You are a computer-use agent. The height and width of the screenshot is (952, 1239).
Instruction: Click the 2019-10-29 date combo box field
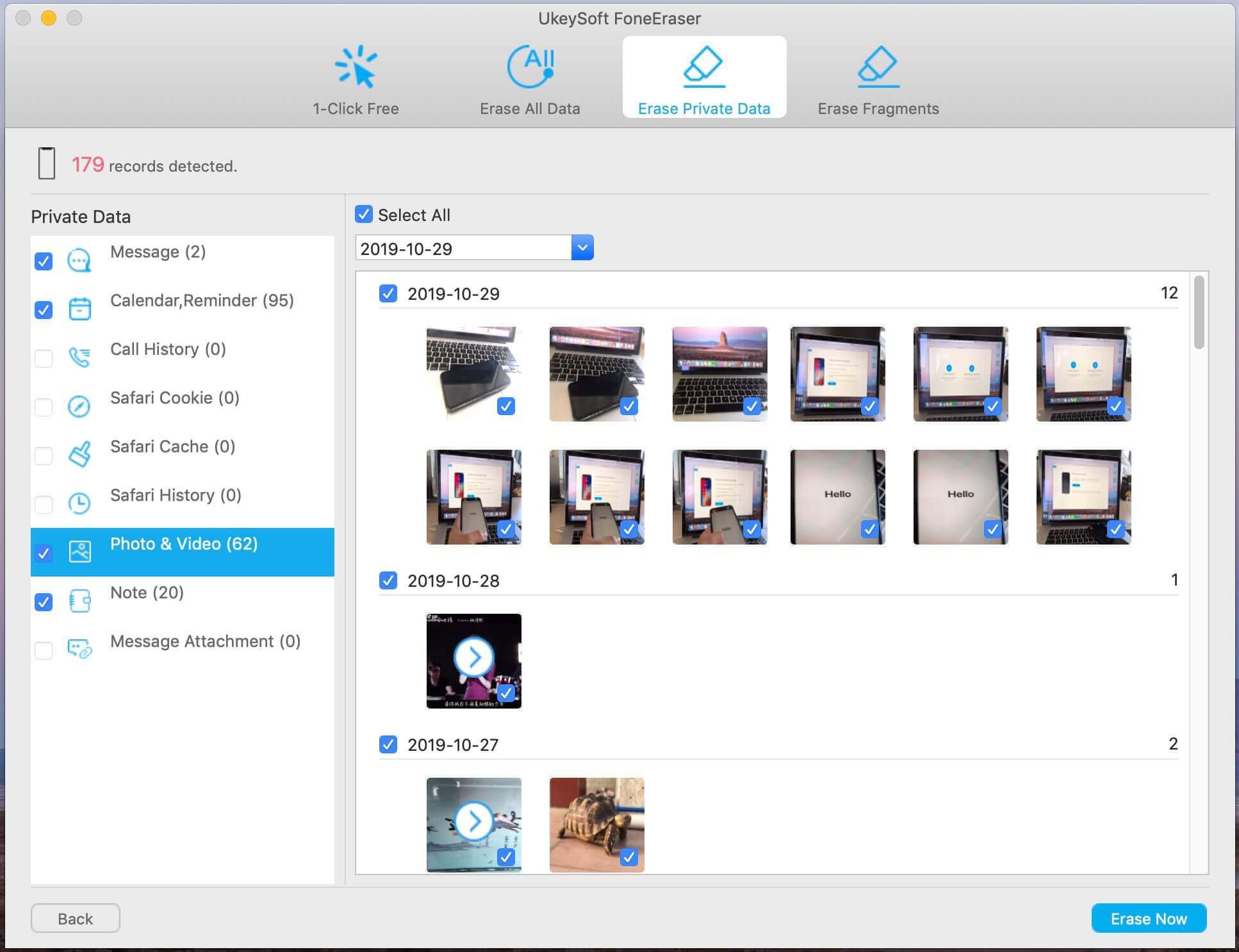tap(463, 249)
